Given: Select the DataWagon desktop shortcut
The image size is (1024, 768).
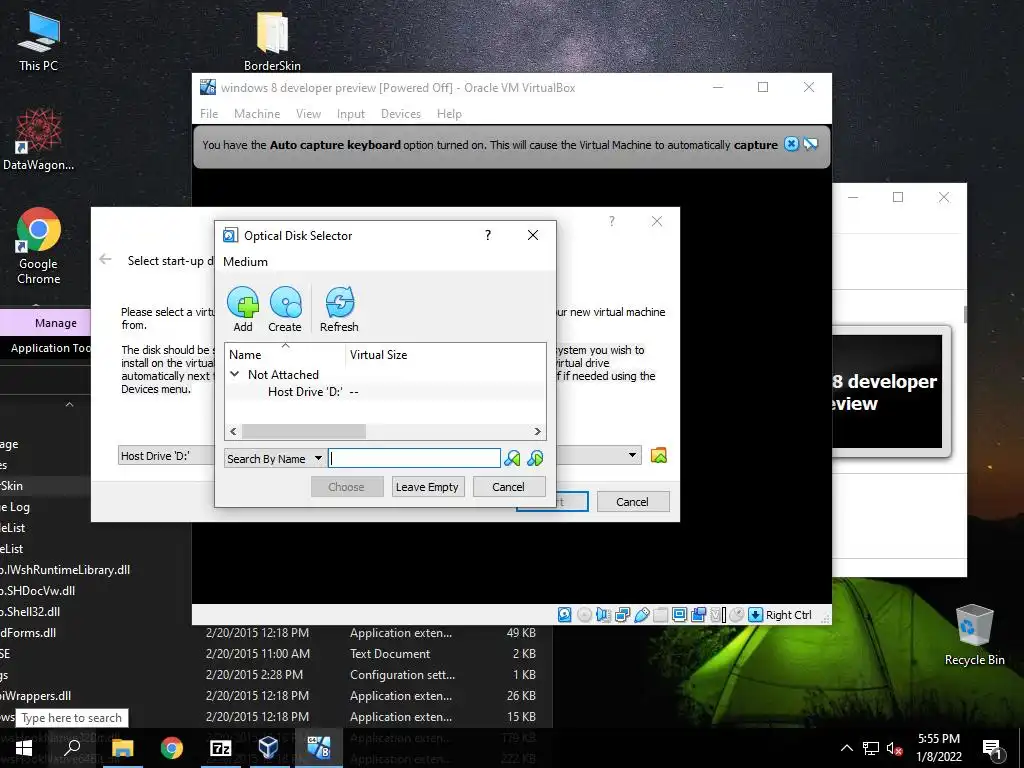Looking at the screenshot, I should (x=39, y=140).
